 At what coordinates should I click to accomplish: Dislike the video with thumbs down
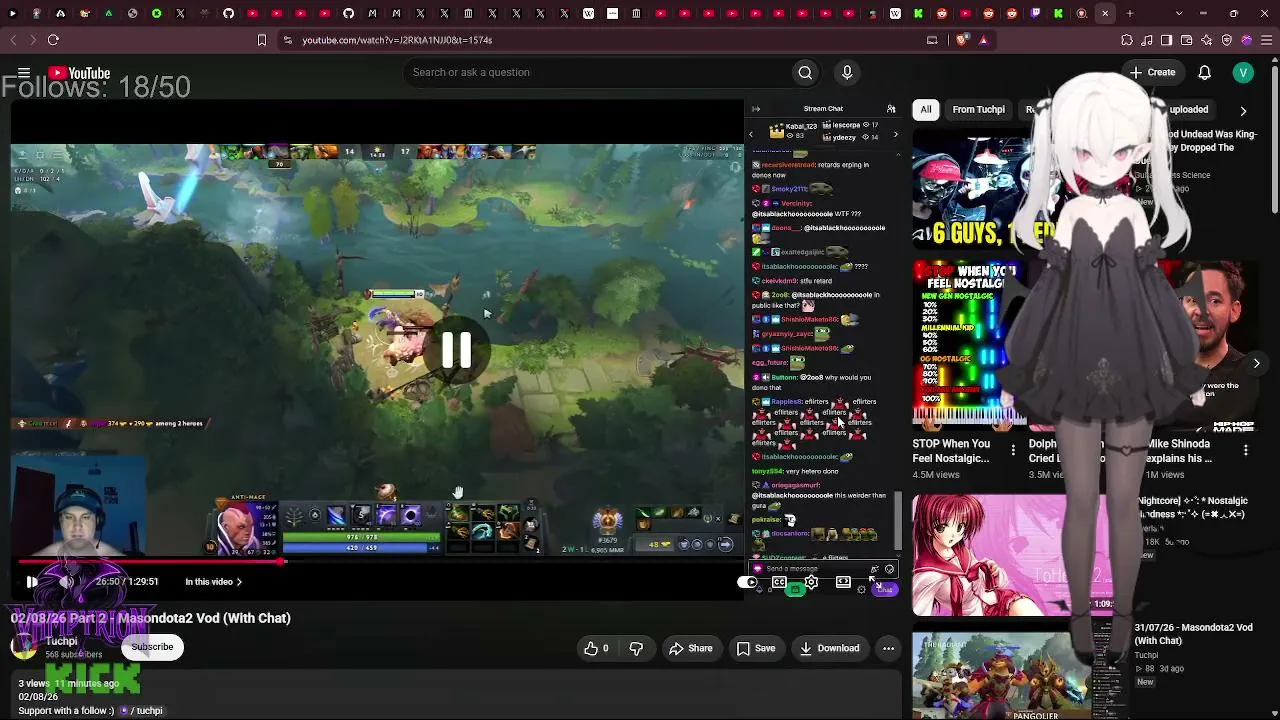[636, 648]
